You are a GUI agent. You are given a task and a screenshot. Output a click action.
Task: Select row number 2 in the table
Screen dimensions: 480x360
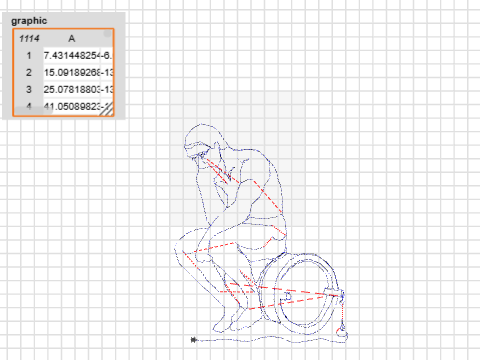(29, 72)
